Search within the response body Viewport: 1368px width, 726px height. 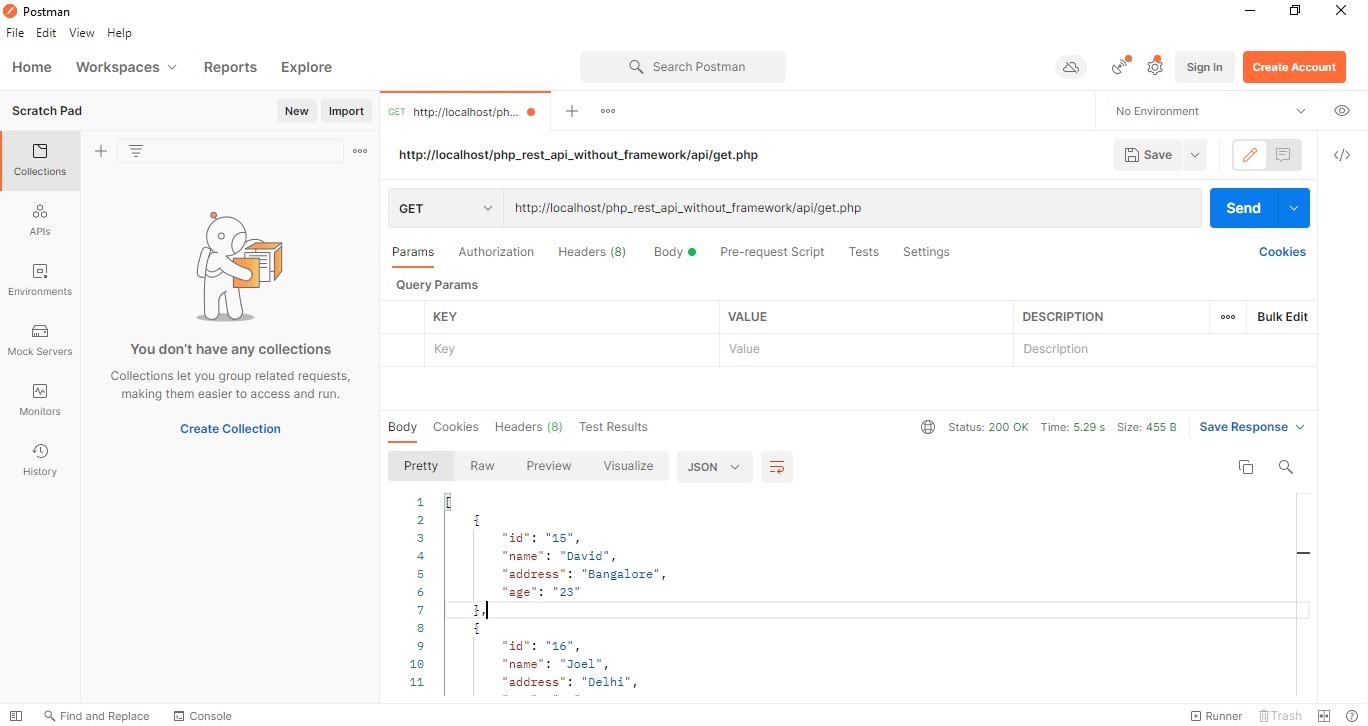pyautogui.click(x=1286, y=467)
